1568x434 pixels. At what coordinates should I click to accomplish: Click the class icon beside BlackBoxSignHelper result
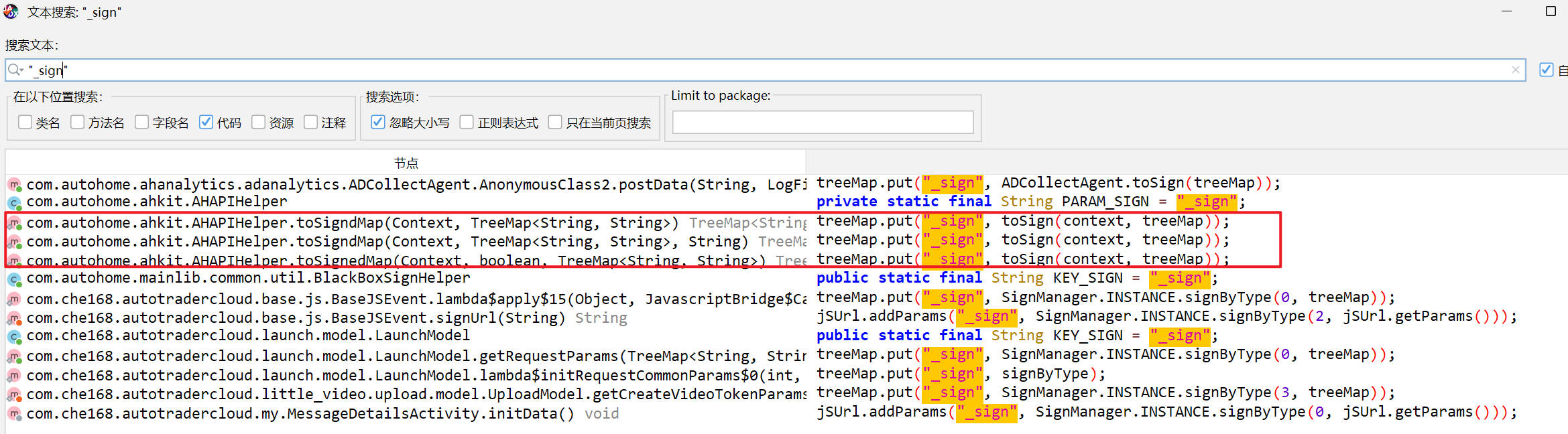[x=14, y=279]
